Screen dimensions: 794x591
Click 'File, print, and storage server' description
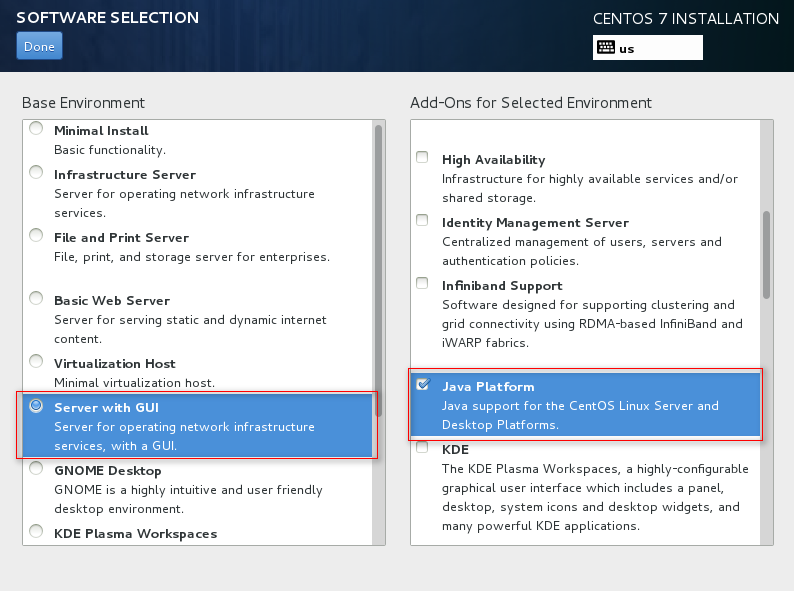[192, 257]
